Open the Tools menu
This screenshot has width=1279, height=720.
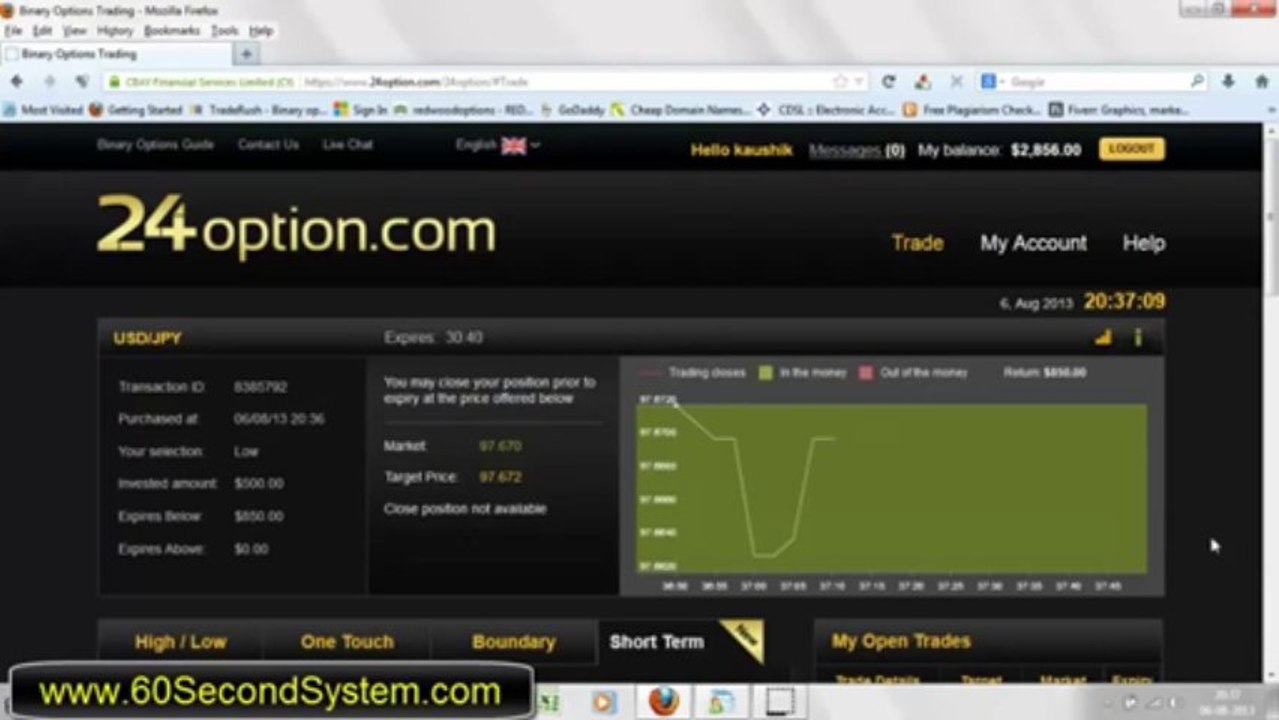tap(224, 31)
